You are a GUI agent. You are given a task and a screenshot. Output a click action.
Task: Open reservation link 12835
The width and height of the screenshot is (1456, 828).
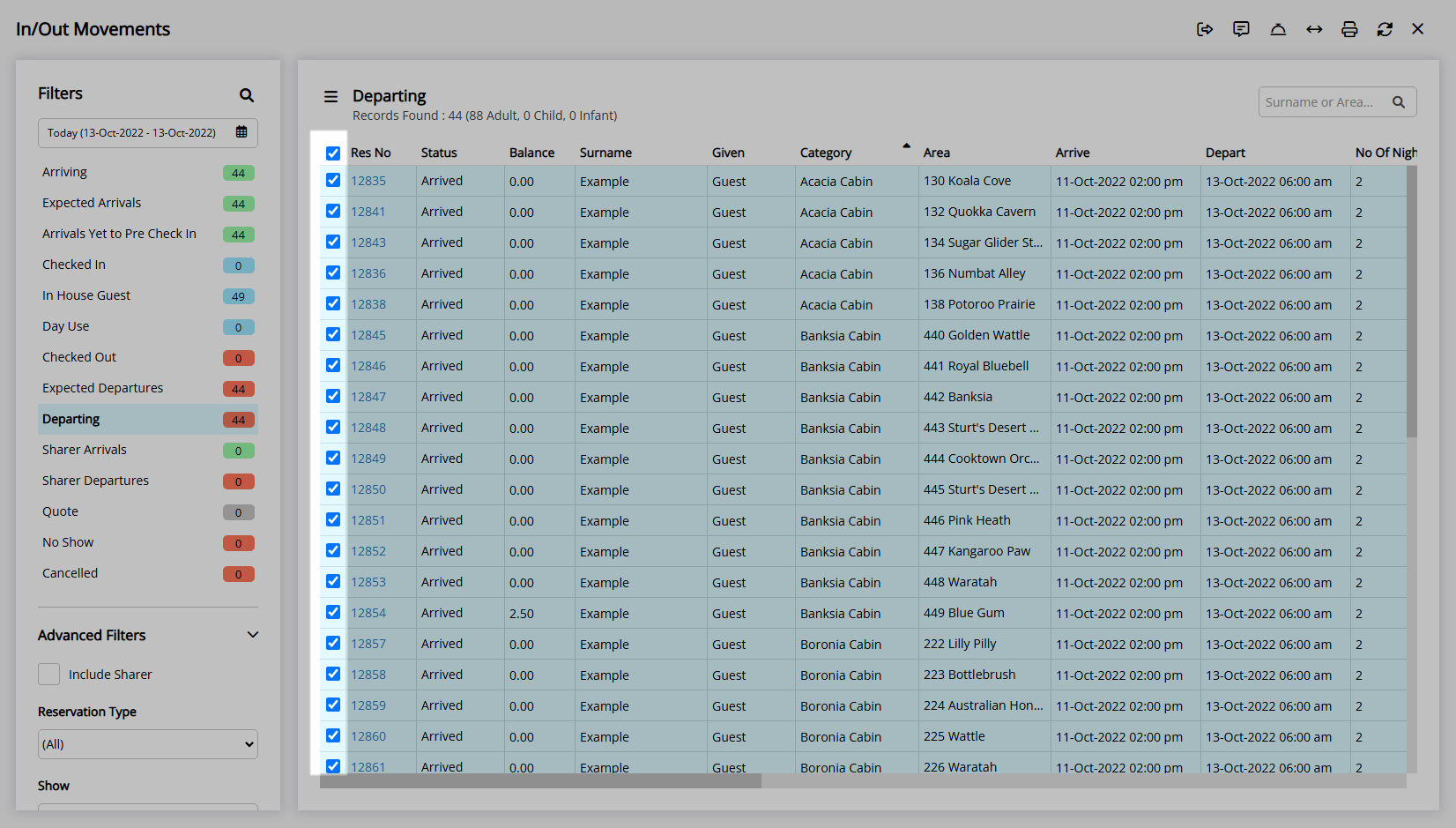click(368, 181)
